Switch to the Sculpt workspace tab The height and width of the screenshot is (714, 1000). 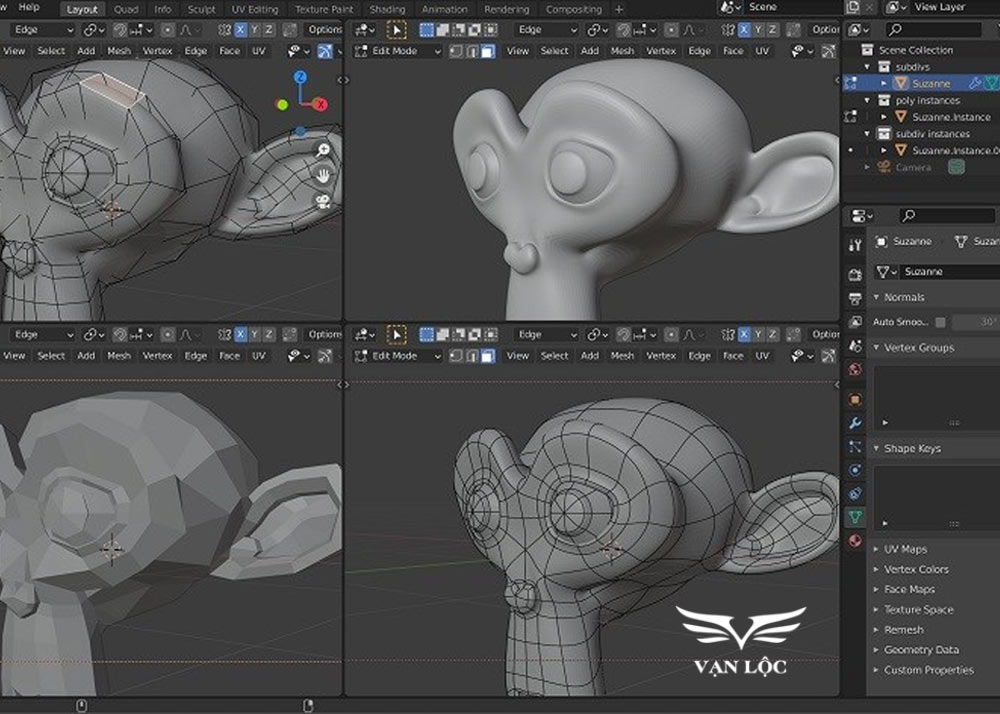pyautogui.click(x=201, y=9)
